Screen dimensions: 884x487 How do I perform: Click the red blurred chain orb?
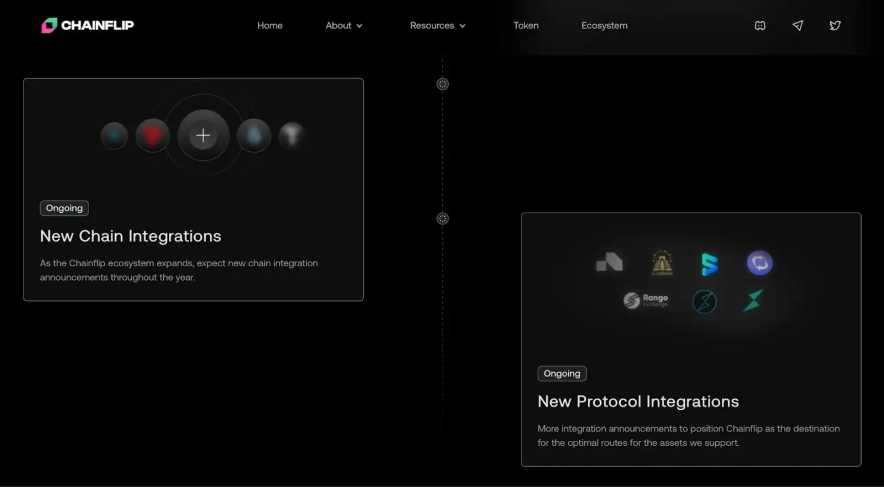coord(153,134)
